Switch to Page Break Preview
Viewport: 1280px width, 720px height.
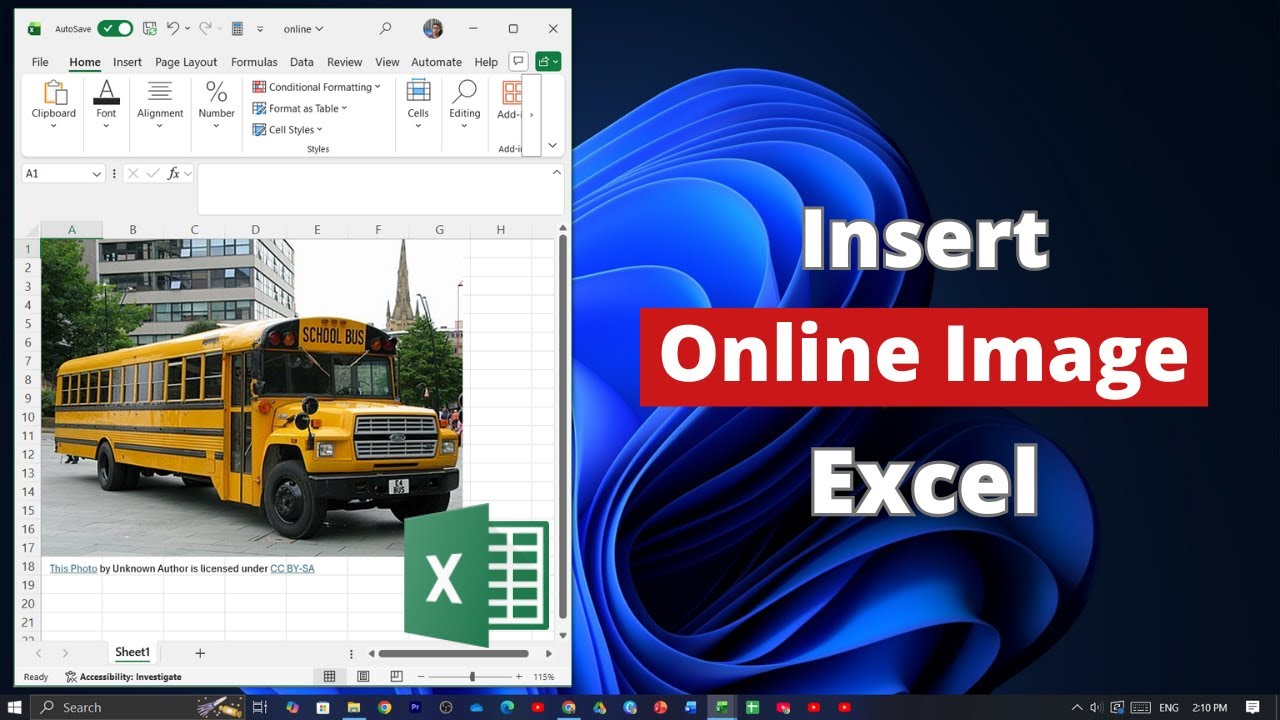coord(397,677)
